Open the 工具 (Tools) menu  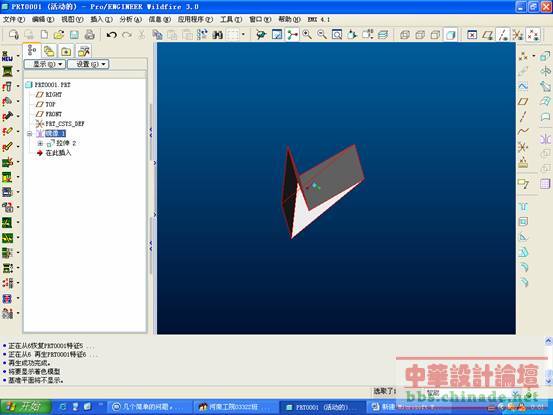coord(231,19)
